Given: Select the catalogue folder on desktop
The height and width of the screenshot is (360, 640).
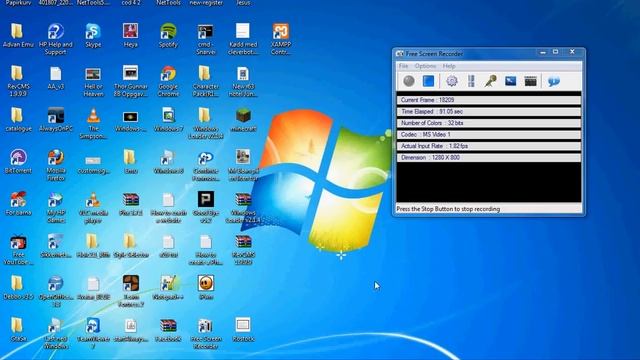Looking at the screenshot, I should click(18, 120).
